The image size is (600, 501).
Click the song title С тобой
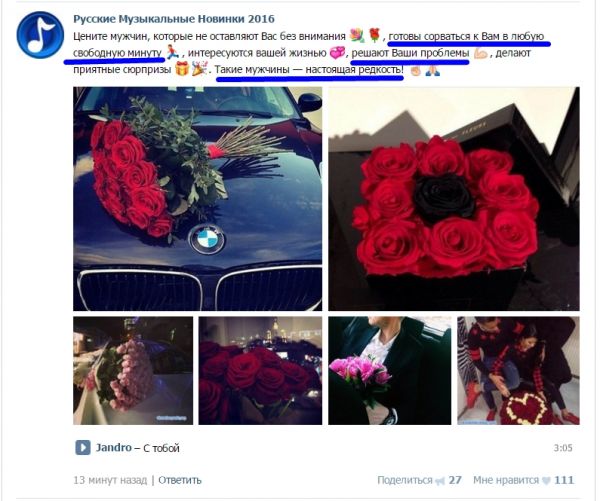161,448
